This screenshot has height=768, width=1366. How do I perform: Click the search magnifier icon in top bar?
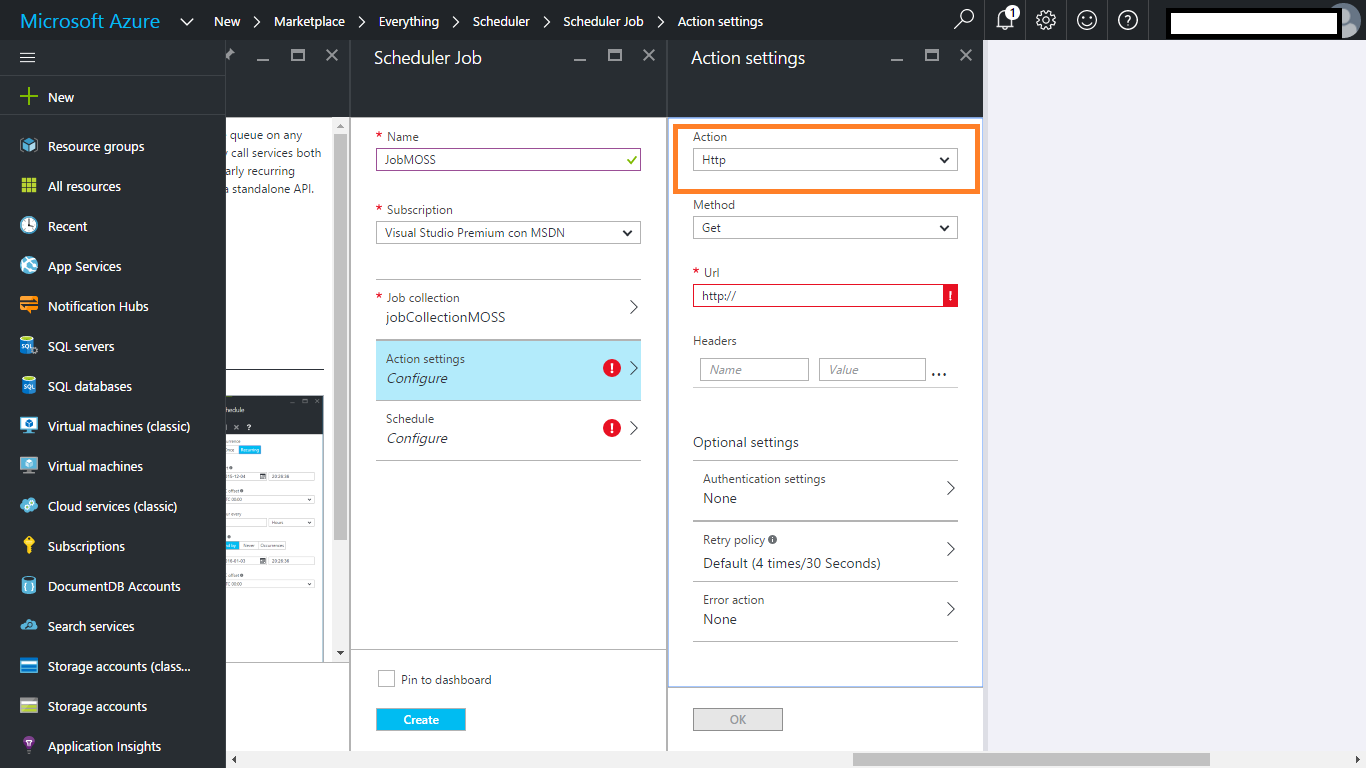pos(964,20)
